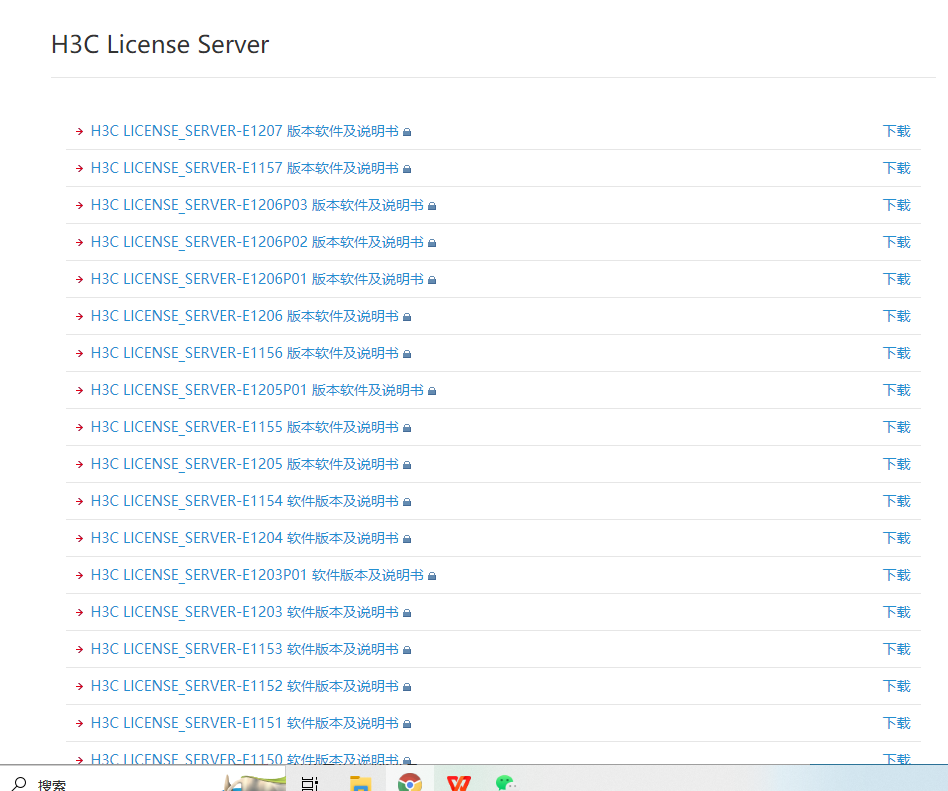This screenshot has height=791, width=948.
Task: Click the lock icon beside E1205P01 entry
Action: pyautogui.click(x=432, y=391)
